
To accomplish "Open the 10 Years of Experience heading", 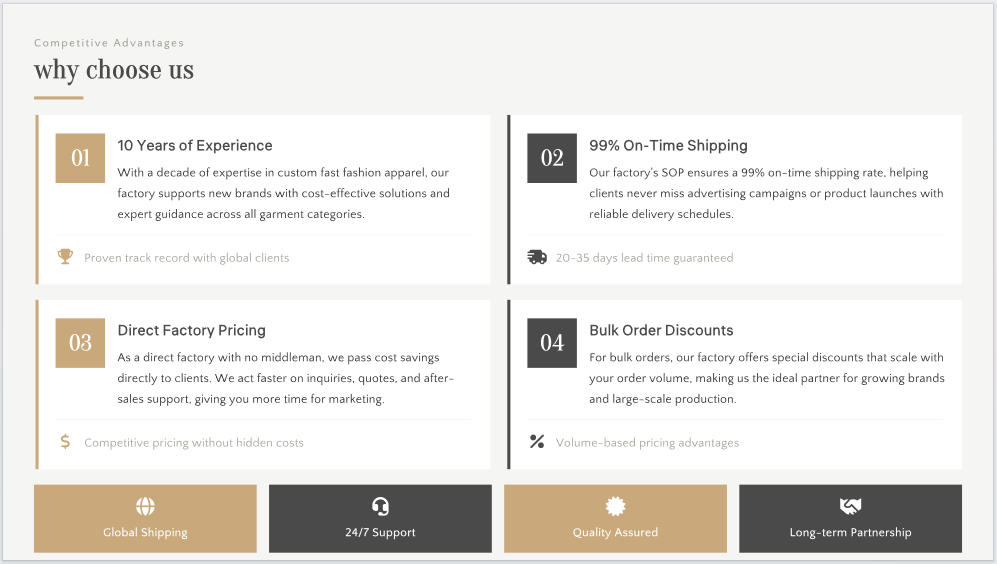I will pyautogui.click(x=195, y=146).
